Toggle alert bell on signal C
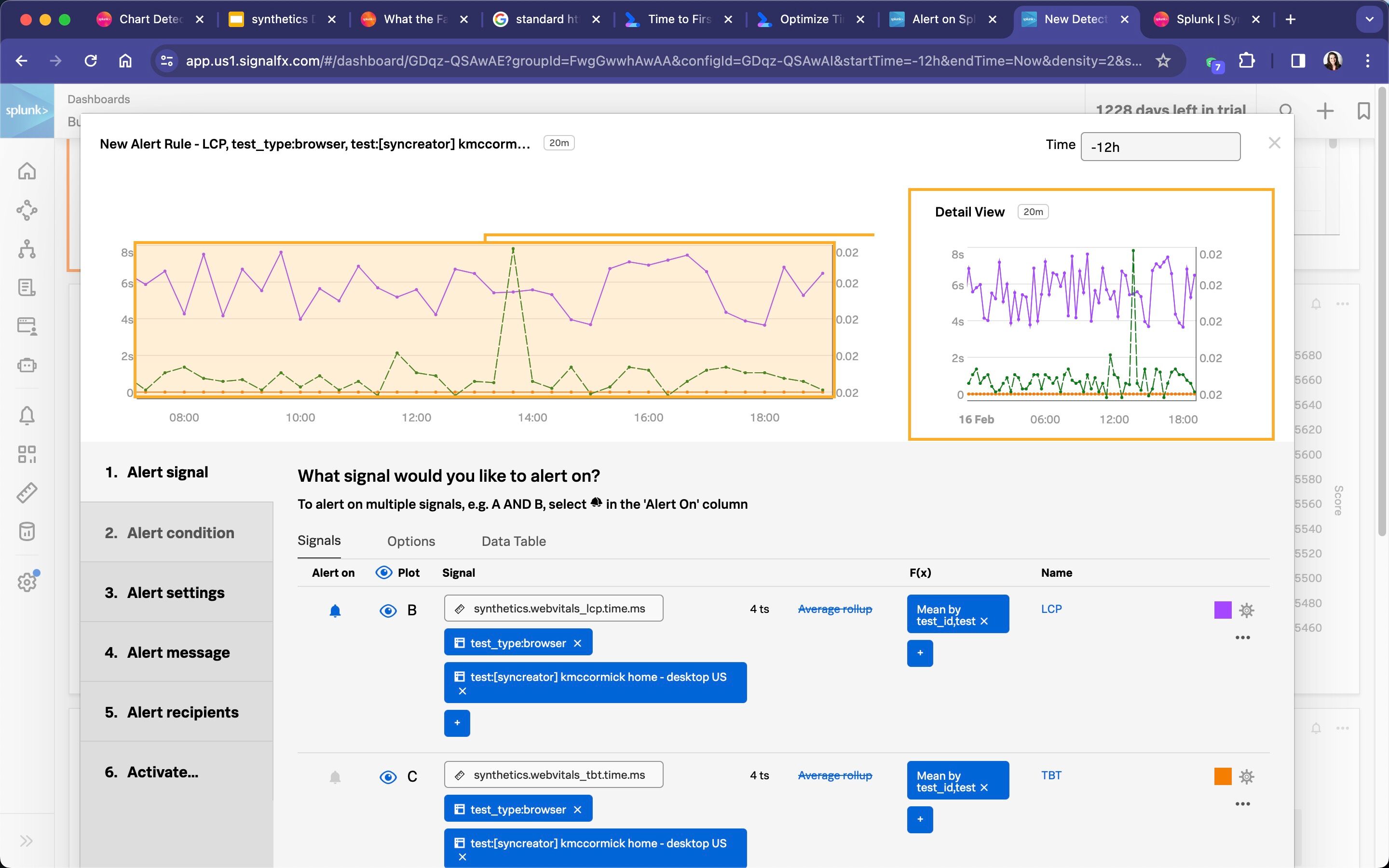The height and width of the screenshot is (868, 1389). [335, 777]
